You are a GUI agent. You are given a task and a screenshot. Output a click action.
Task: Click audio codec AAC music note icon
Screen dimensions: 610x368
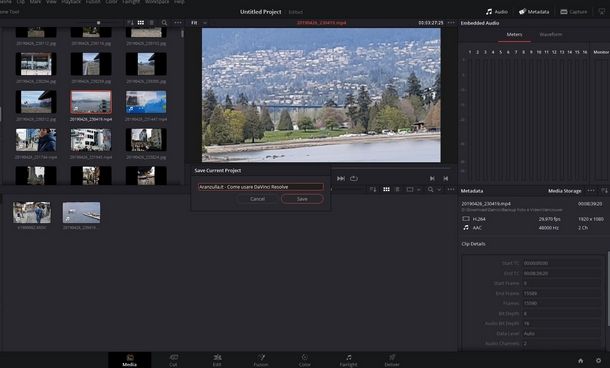coord(466,228)
